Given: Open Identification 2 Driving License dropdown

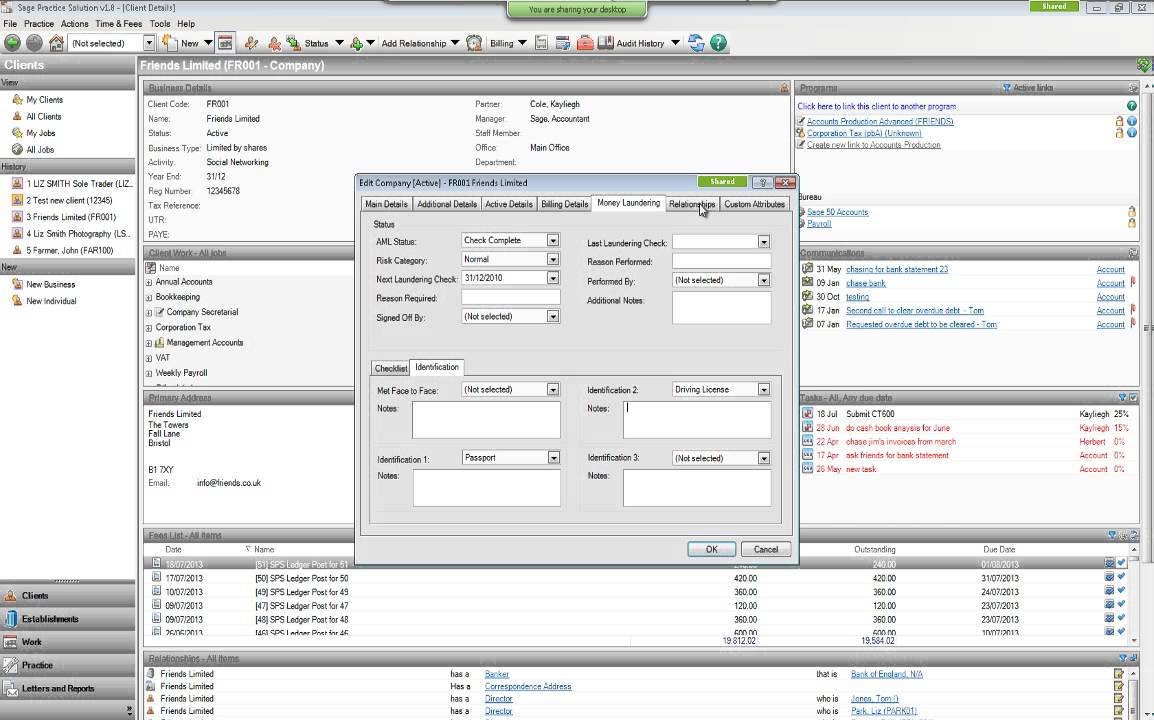Looking at the screenshot, I should (764, 389).
